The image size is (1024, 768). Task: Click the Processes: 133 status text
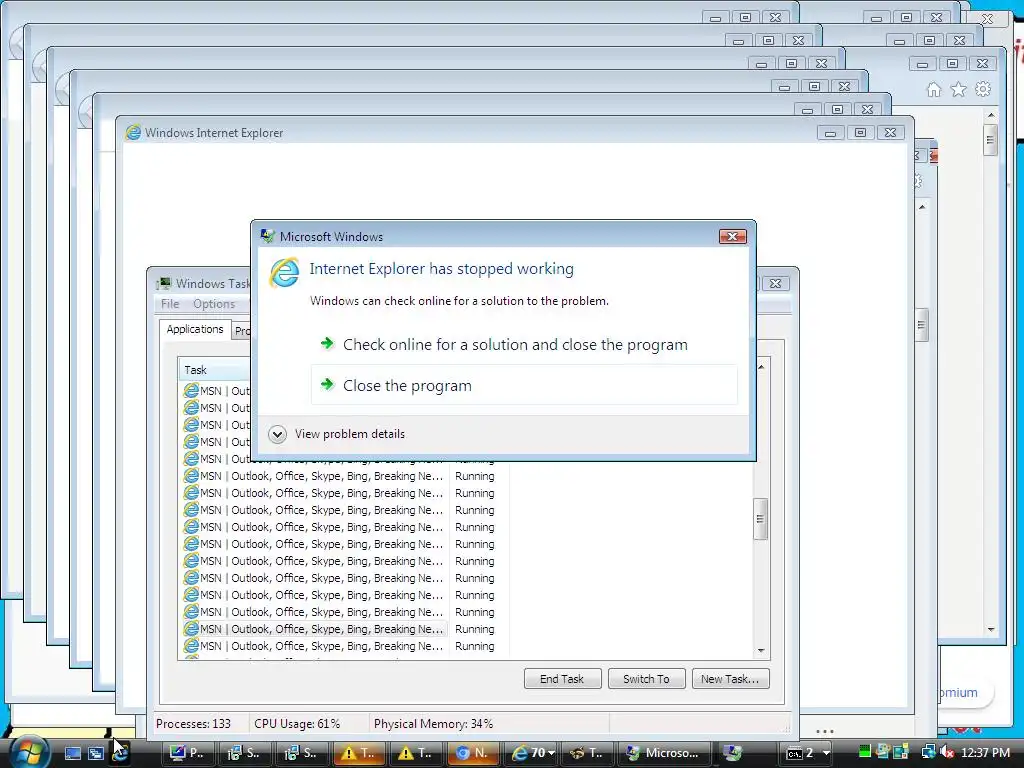[193, 724]
